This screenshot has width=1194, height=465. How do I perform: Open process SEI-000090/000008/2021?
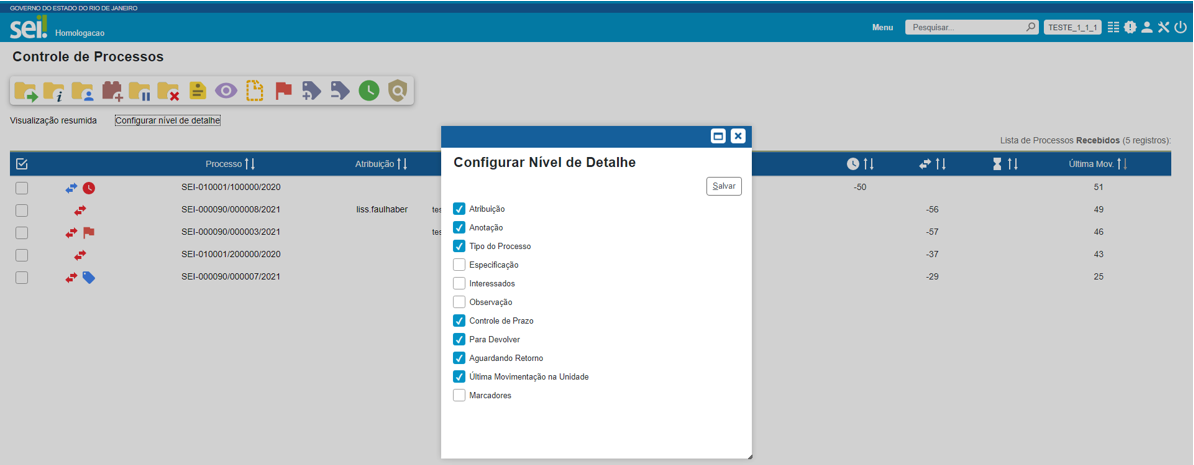[x=231, y=210]
